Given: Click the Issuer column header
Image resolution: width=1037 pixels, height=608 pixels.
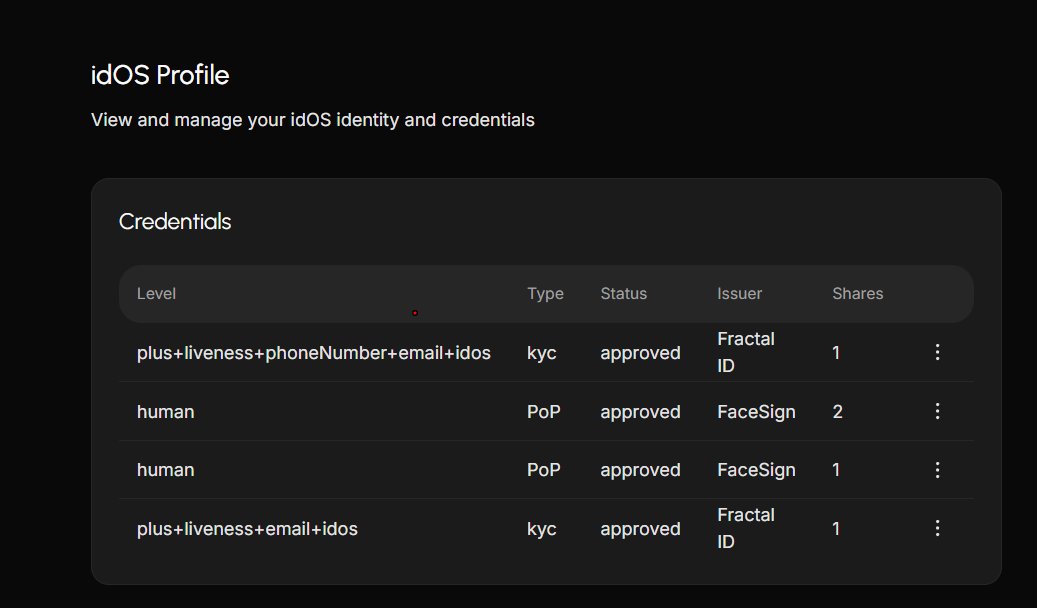Looking at the screenshot, I should point(739,294).
